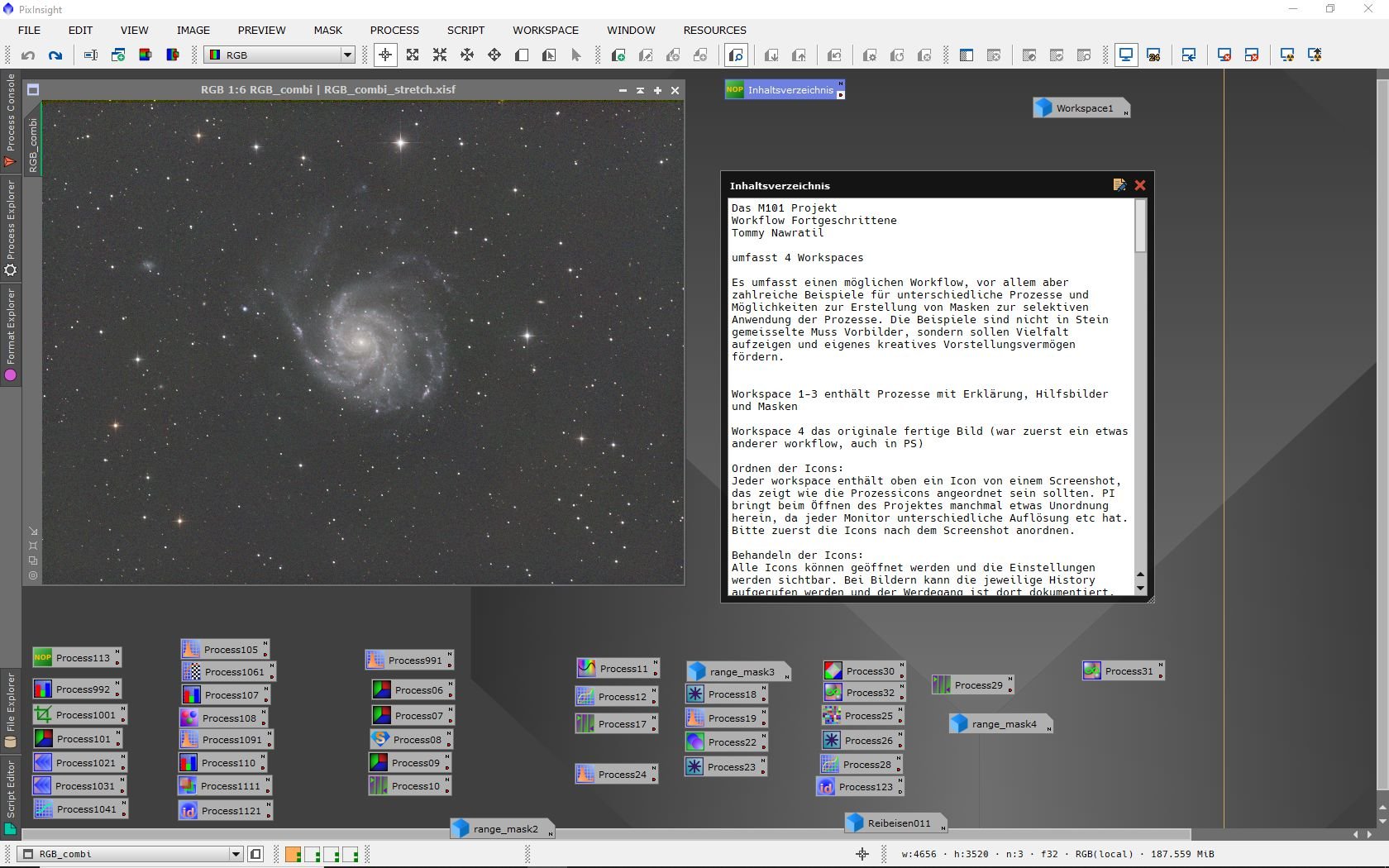Click the Workspace1 icon label
The height and width of the screenshot is (868, 1389).
(x=1084, y=108)
